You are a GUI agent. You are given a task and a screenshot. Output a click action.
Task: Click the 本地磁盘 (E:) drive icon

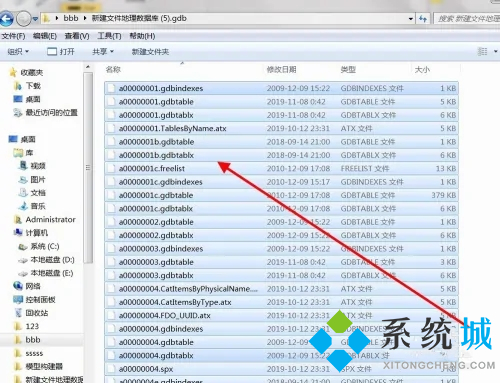23,274
